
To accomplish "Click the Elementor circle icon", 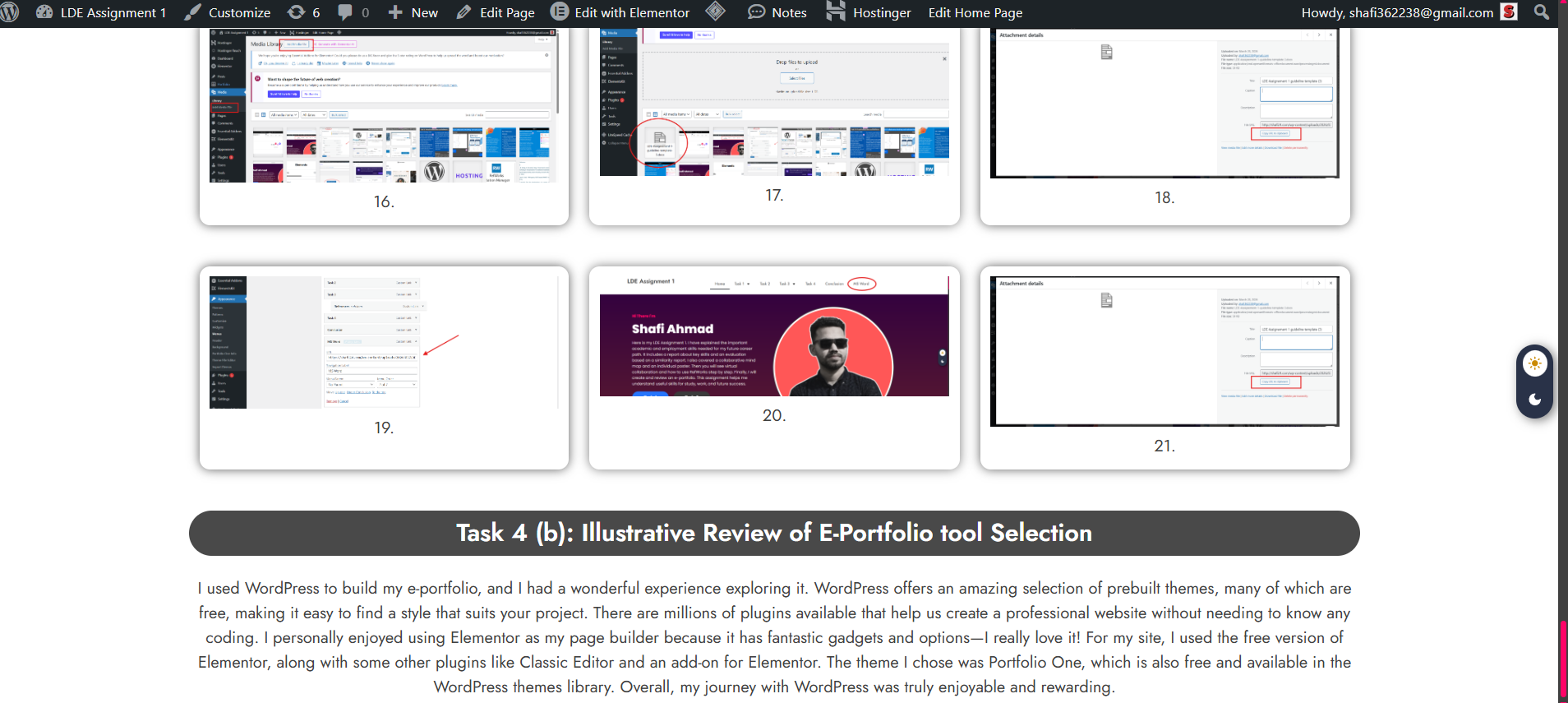I will (x=559, y=12).
